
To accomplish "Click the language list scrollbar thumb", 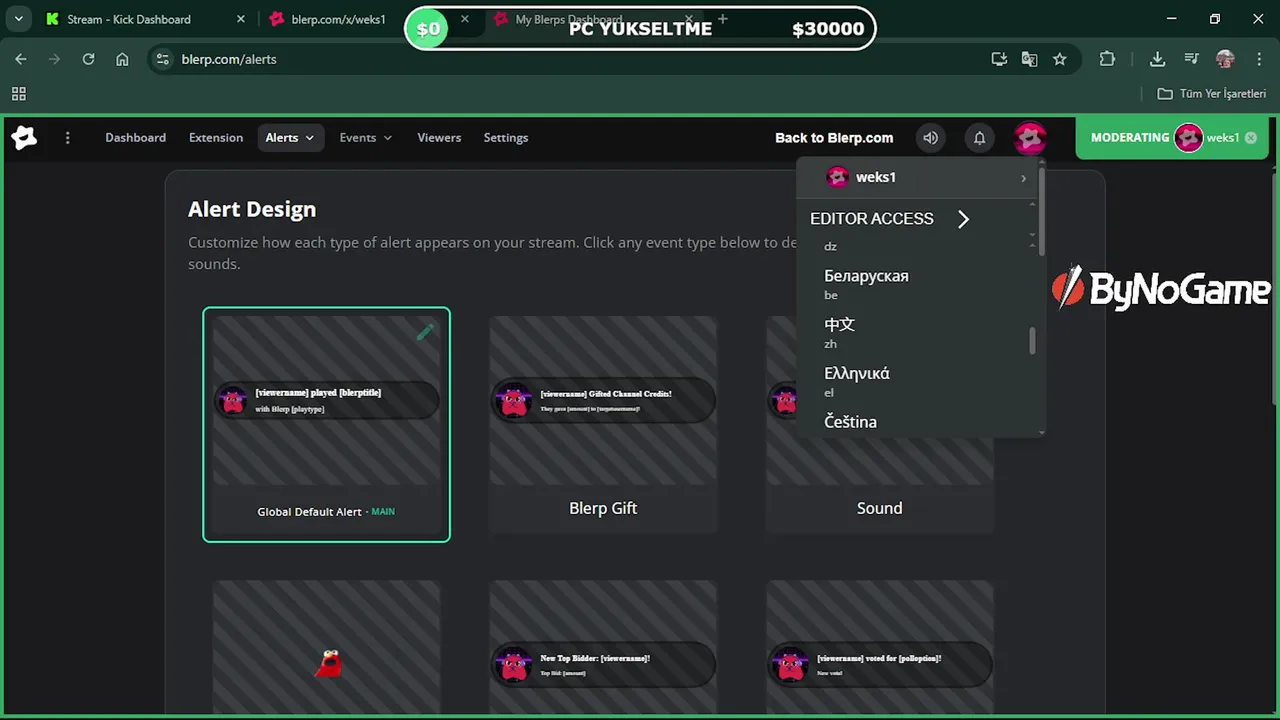I will (1032, 340).
